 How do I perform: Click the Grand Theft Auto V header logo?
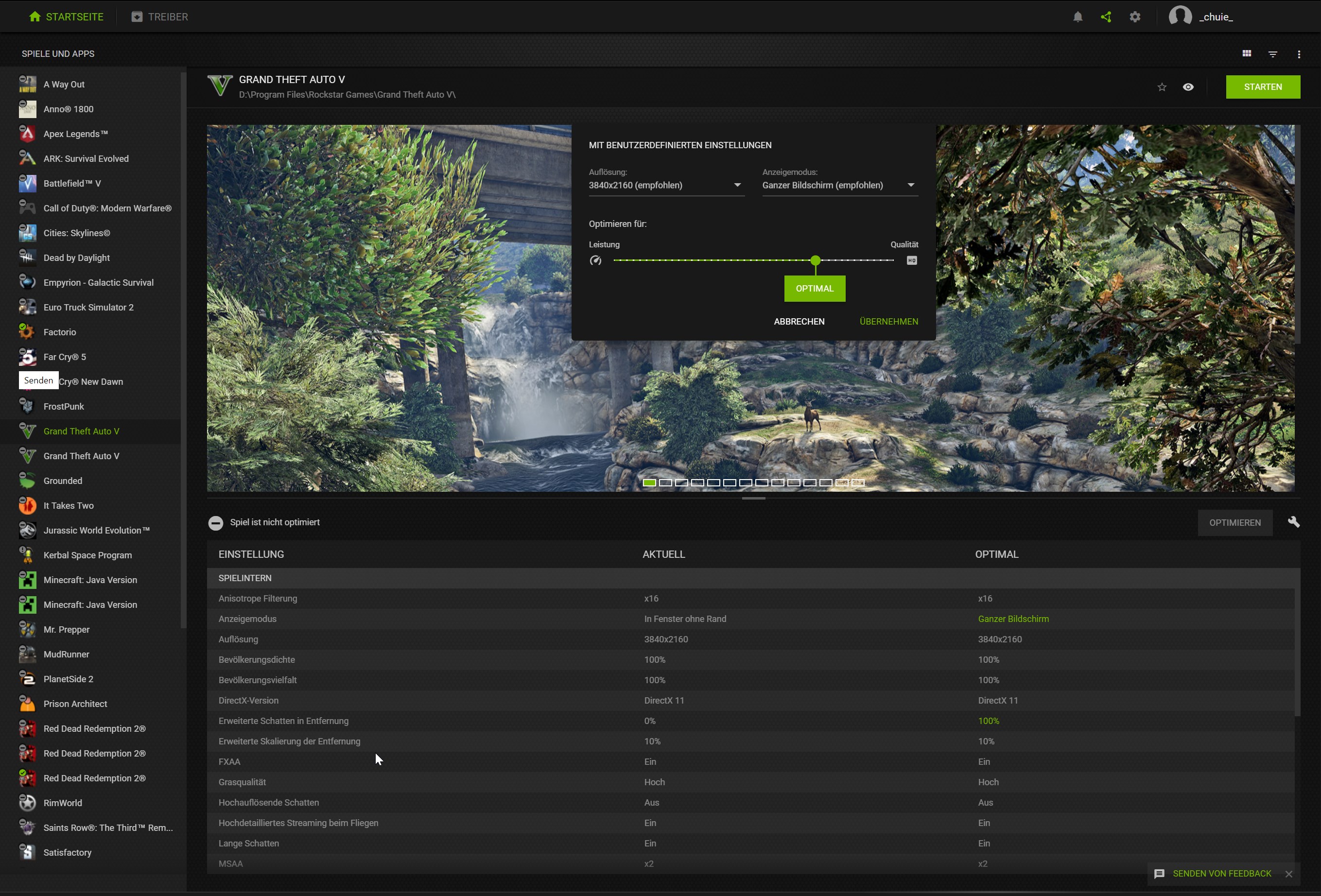[220, 86]
